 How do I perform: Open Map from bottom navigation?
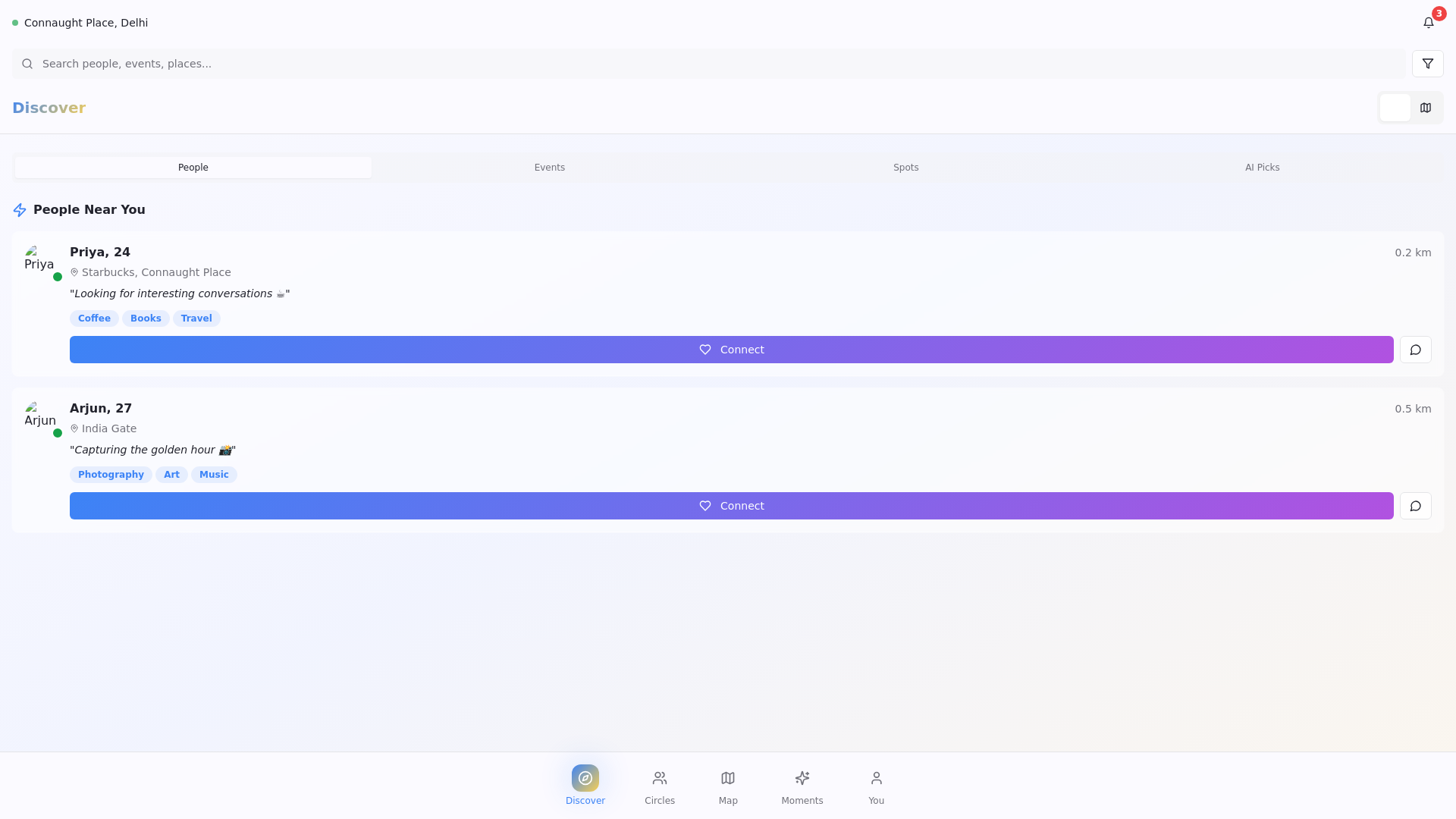727,786
